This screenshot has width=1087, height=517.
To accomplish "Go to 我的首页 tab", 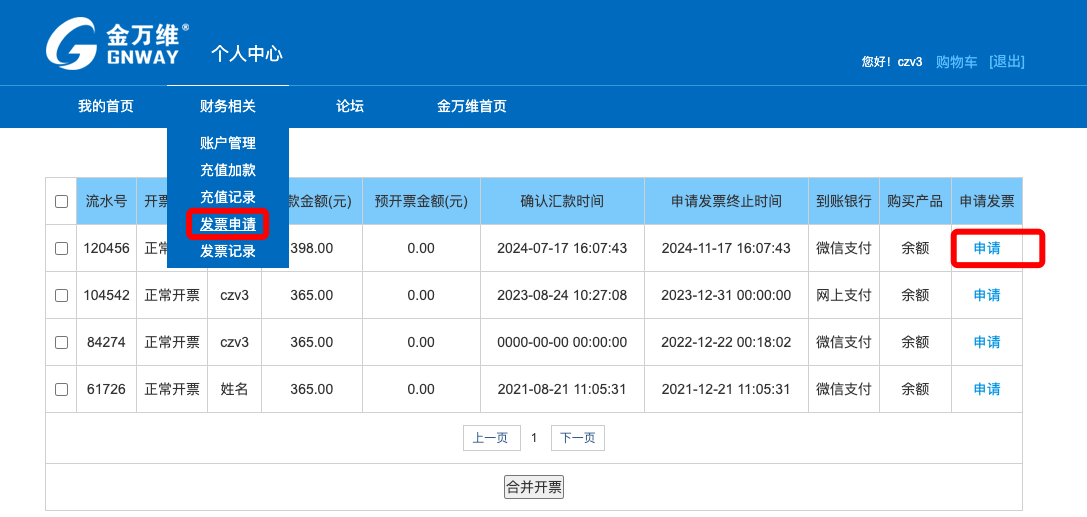I will coord(106,106).
